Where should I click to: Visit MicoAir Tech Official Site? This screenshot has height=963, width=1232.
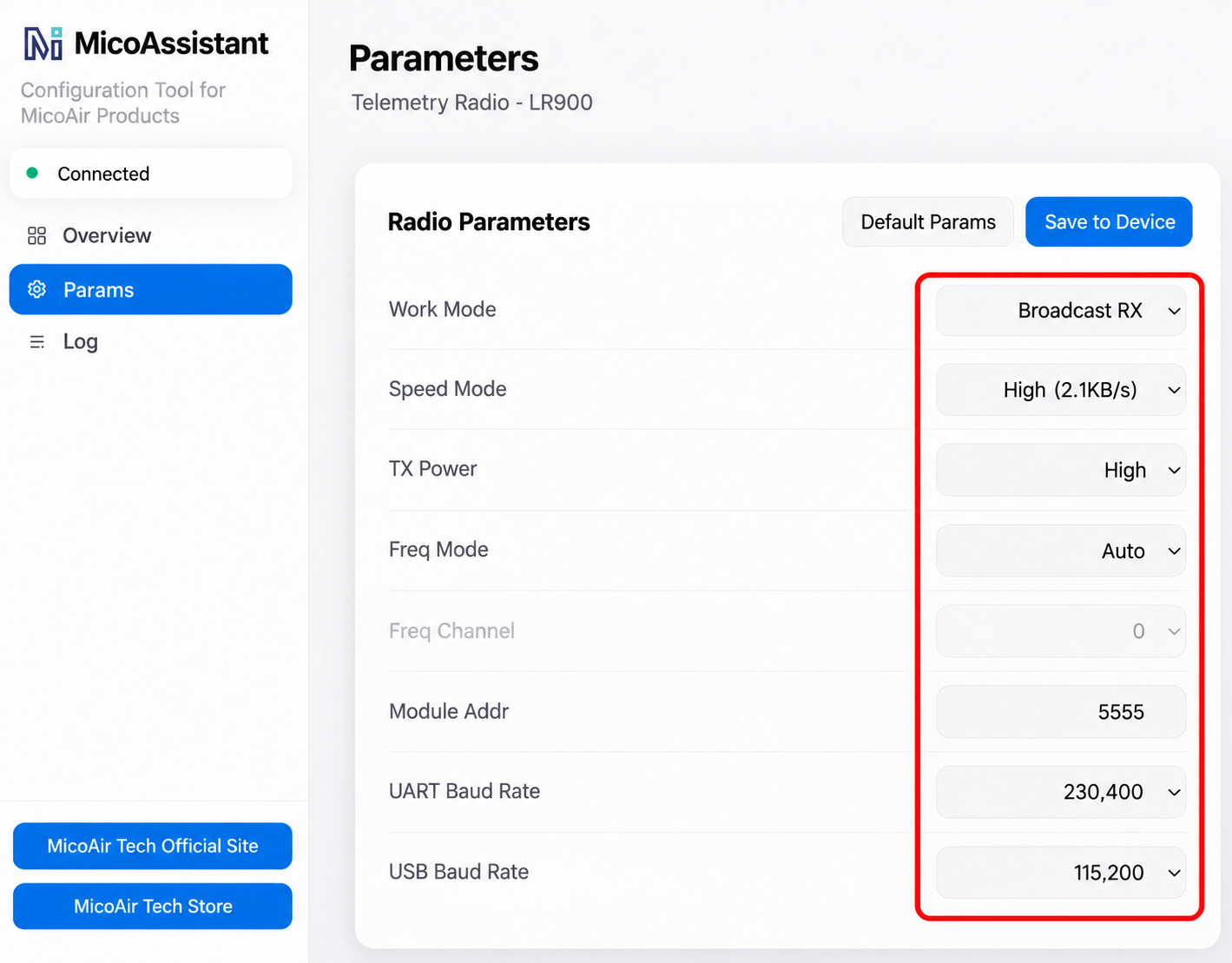[x=153, y=846]
